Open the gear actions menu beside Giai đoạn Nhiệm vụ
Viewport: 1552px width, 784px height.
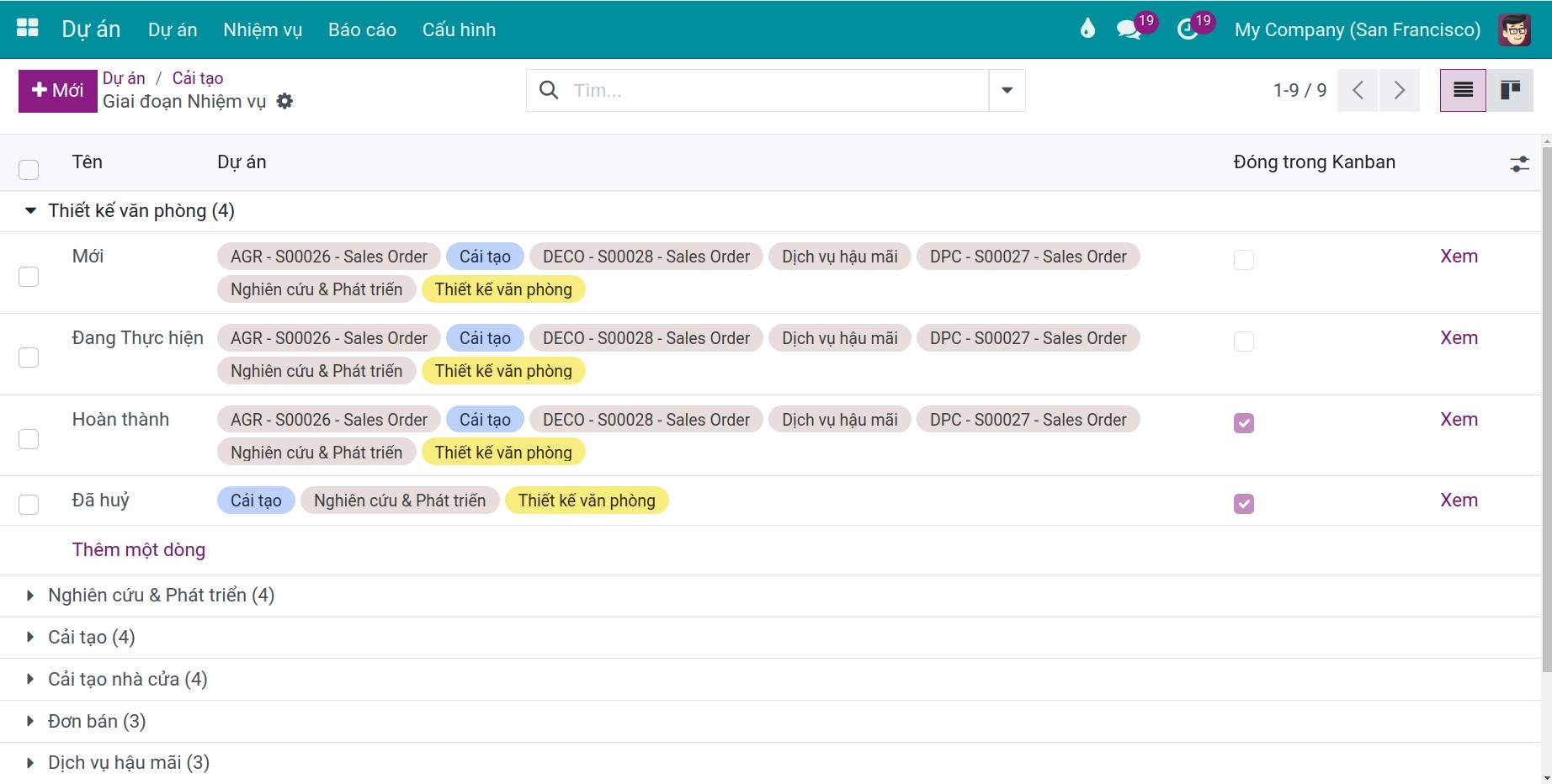284,101
